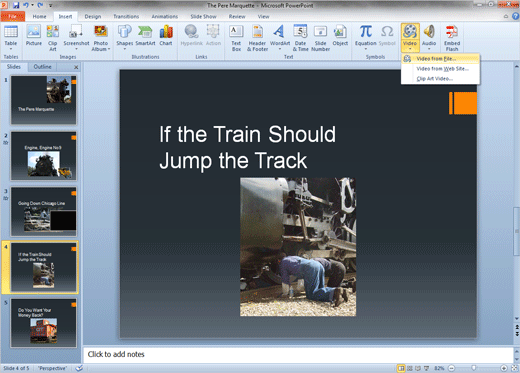Insert WordArt text

tap(280, 37)
